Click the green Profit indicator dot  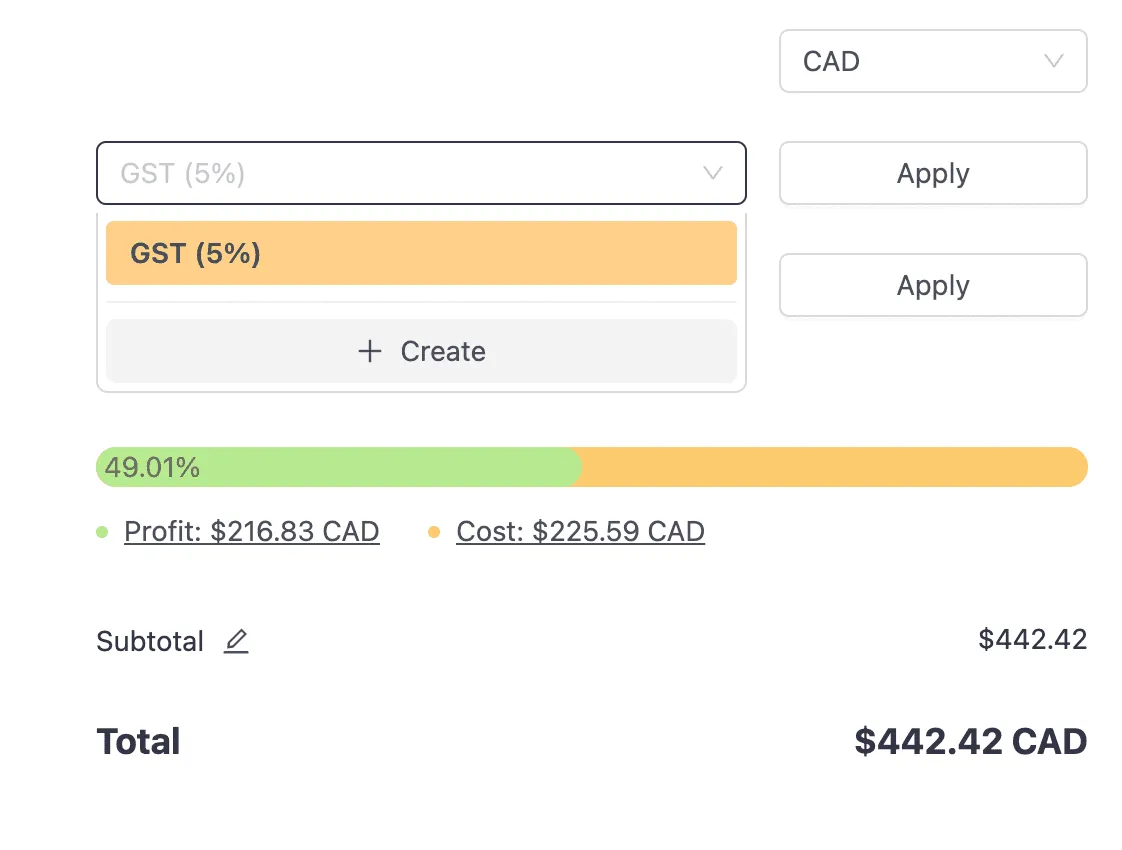coord(101,532)
